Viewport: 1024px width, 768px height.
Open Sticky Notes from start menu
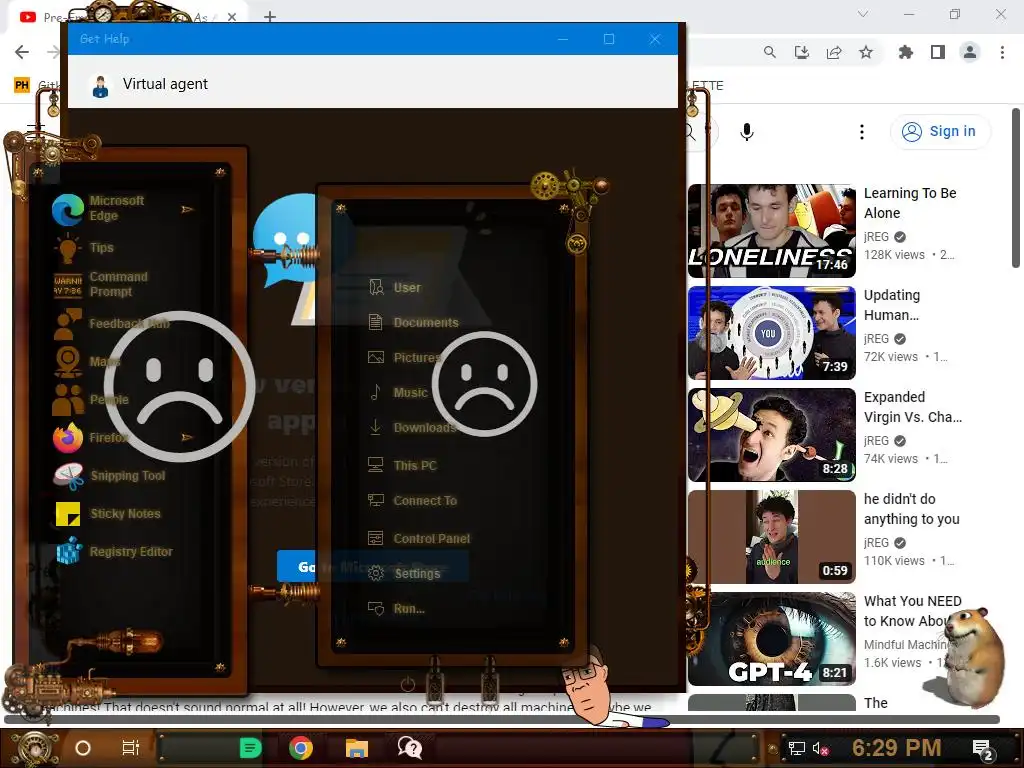pos(107,513)
